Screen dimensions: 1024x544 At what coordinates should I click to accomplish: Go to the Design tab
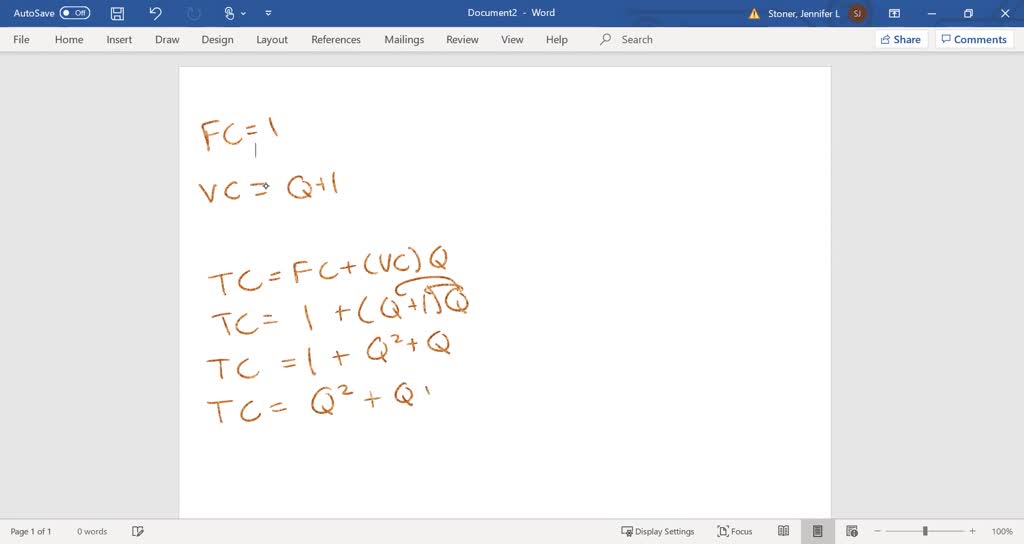pos(217,39)
